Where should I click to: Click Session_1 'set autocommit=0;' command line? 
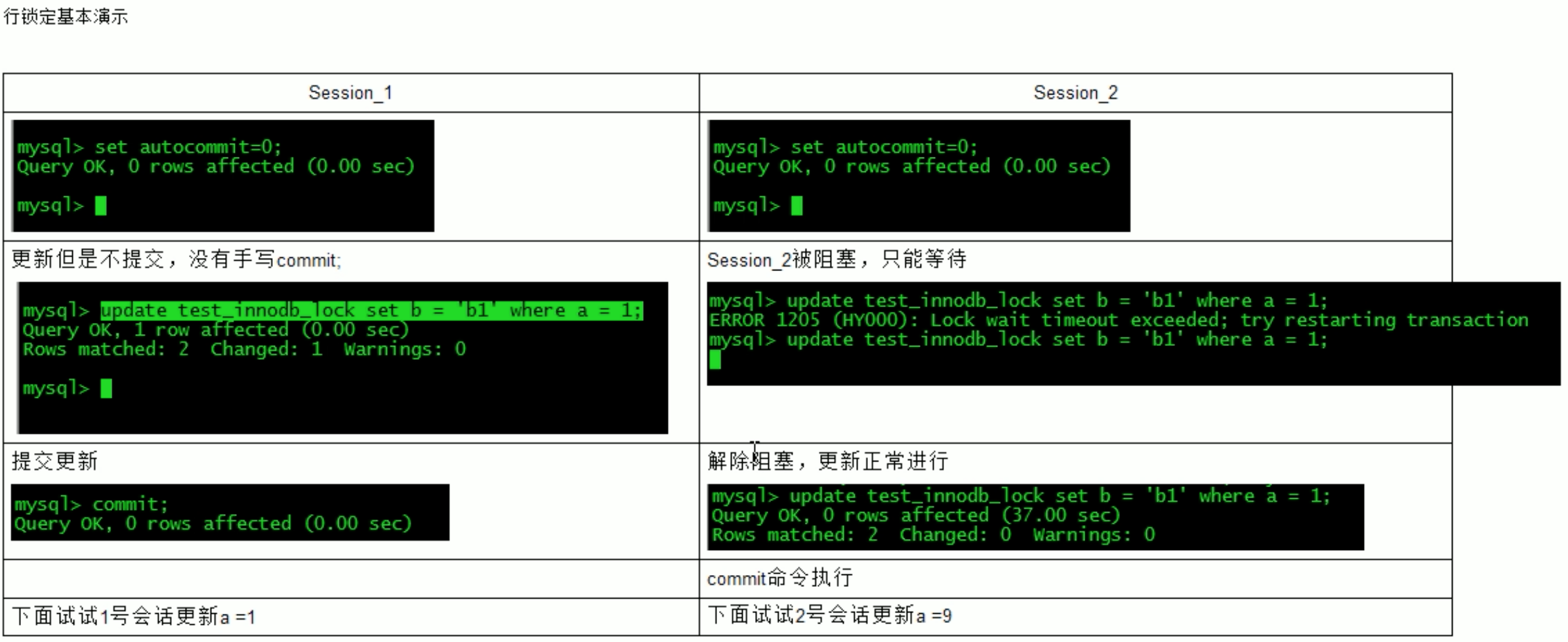click(150, 146)
